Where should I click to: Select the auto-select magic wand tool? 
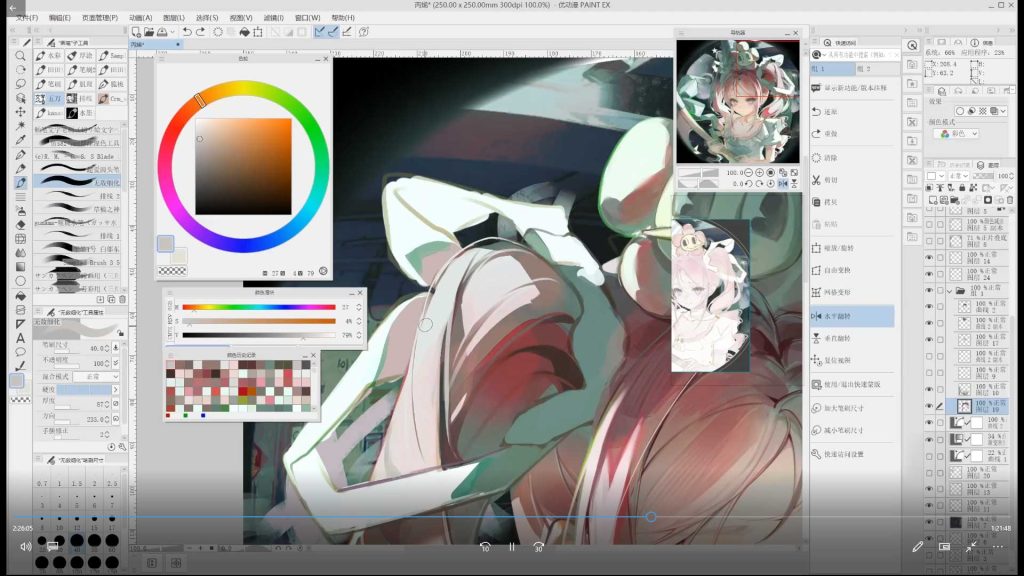pyautogui.click(x=20, y=126)
